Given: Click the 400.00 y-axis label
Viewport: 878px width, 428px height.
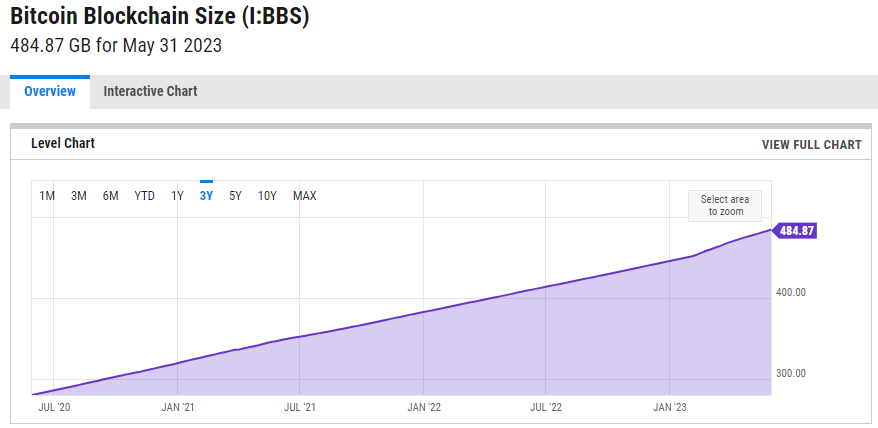Looking at the screenshot, I should 792,292.
